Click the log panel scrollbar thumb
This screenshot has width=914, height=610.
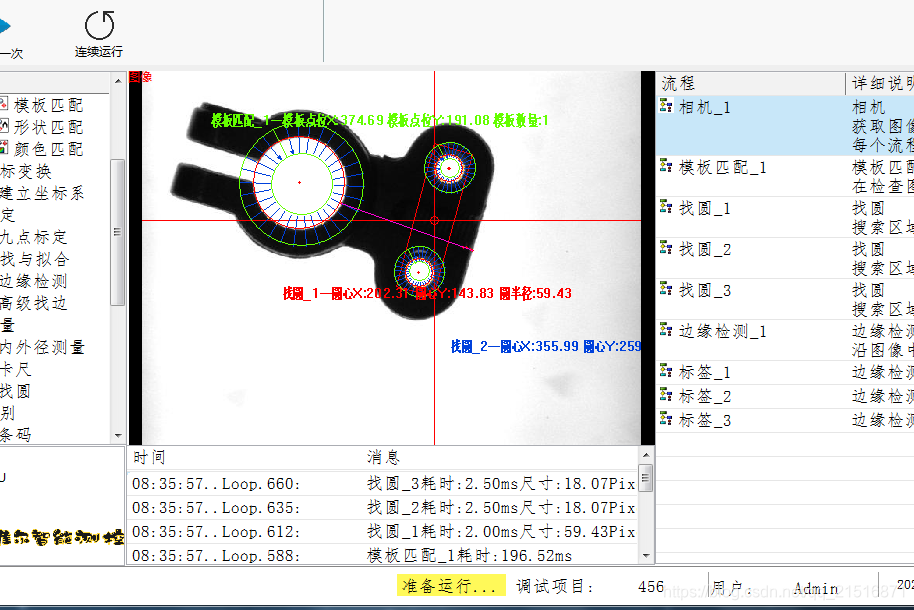pyautogui.click(x=646, y=478)
